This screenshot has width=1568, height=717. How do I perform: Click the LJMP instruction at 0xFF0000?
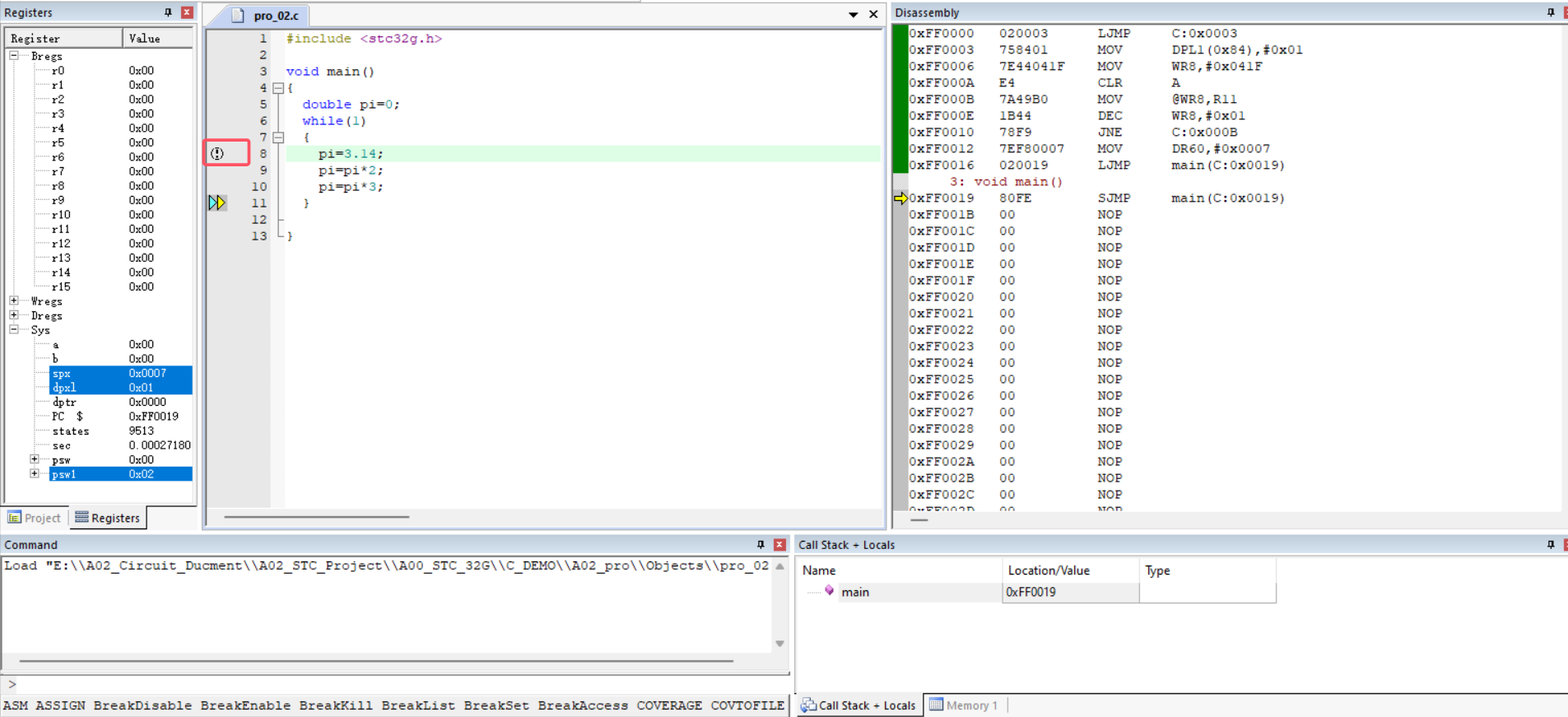coord(1113,34)
